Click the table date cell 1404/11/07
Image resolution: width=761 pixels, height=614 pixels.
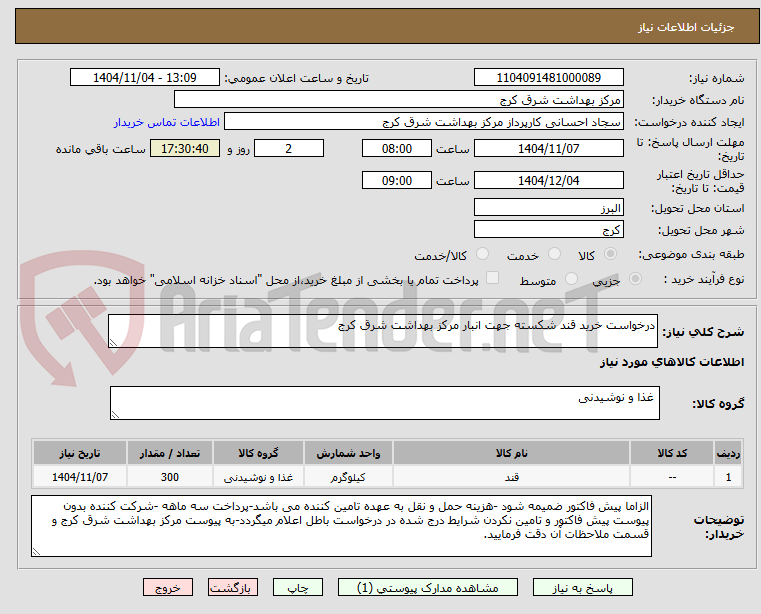(x=80, y=477)
